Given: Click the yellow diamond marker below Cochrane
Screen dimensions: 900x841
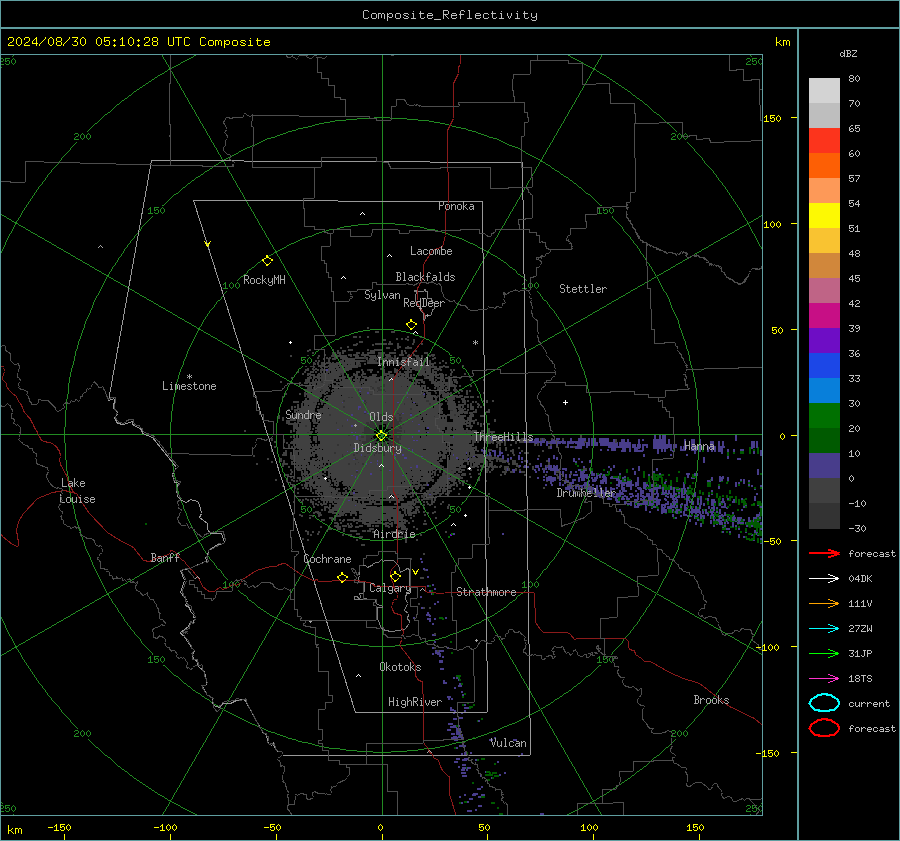Looking at the screenshot, I should point(342,577).
